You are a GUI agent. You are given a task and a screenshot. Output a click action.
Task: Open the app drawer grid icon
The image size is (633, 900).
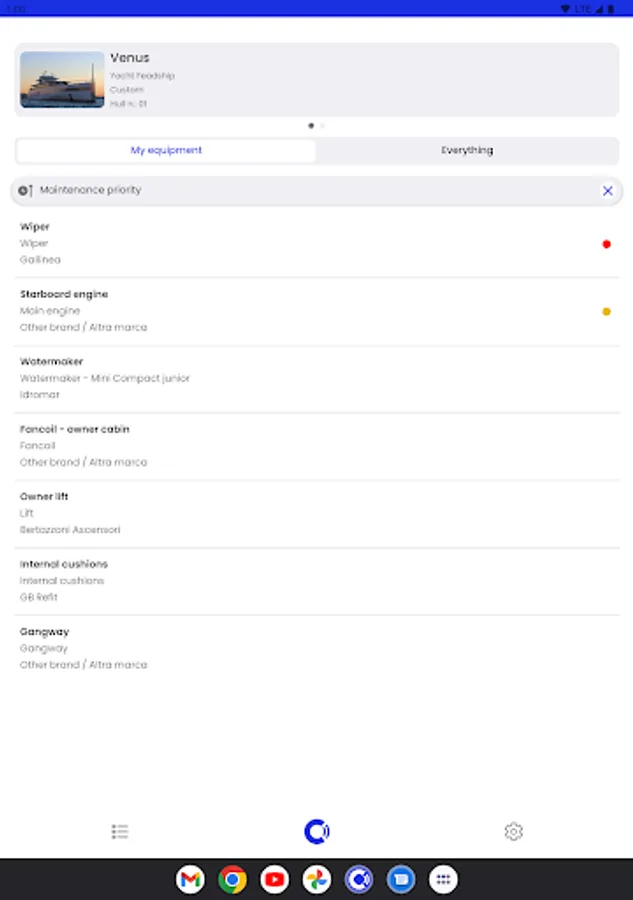point(443,879)
